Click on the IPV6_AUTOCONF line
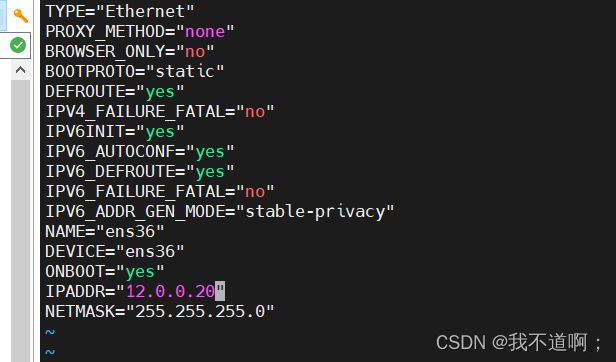The width and height of the screenshot is (616, 362). [x=140, y=152]
